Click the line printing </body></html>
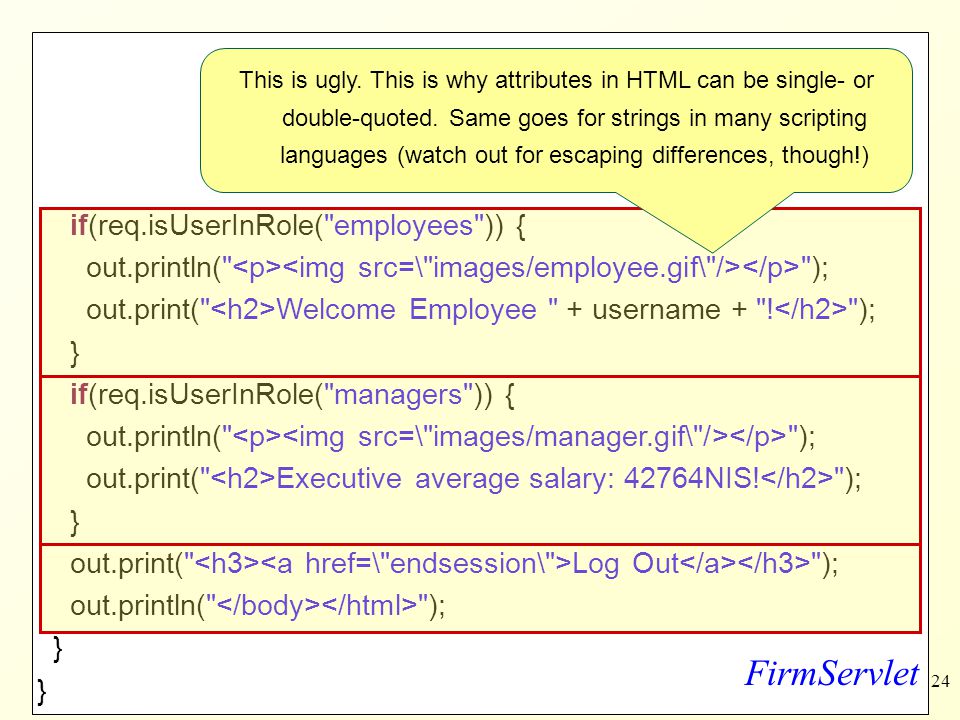This screenshot has width=960, height=720. (258, 606)
